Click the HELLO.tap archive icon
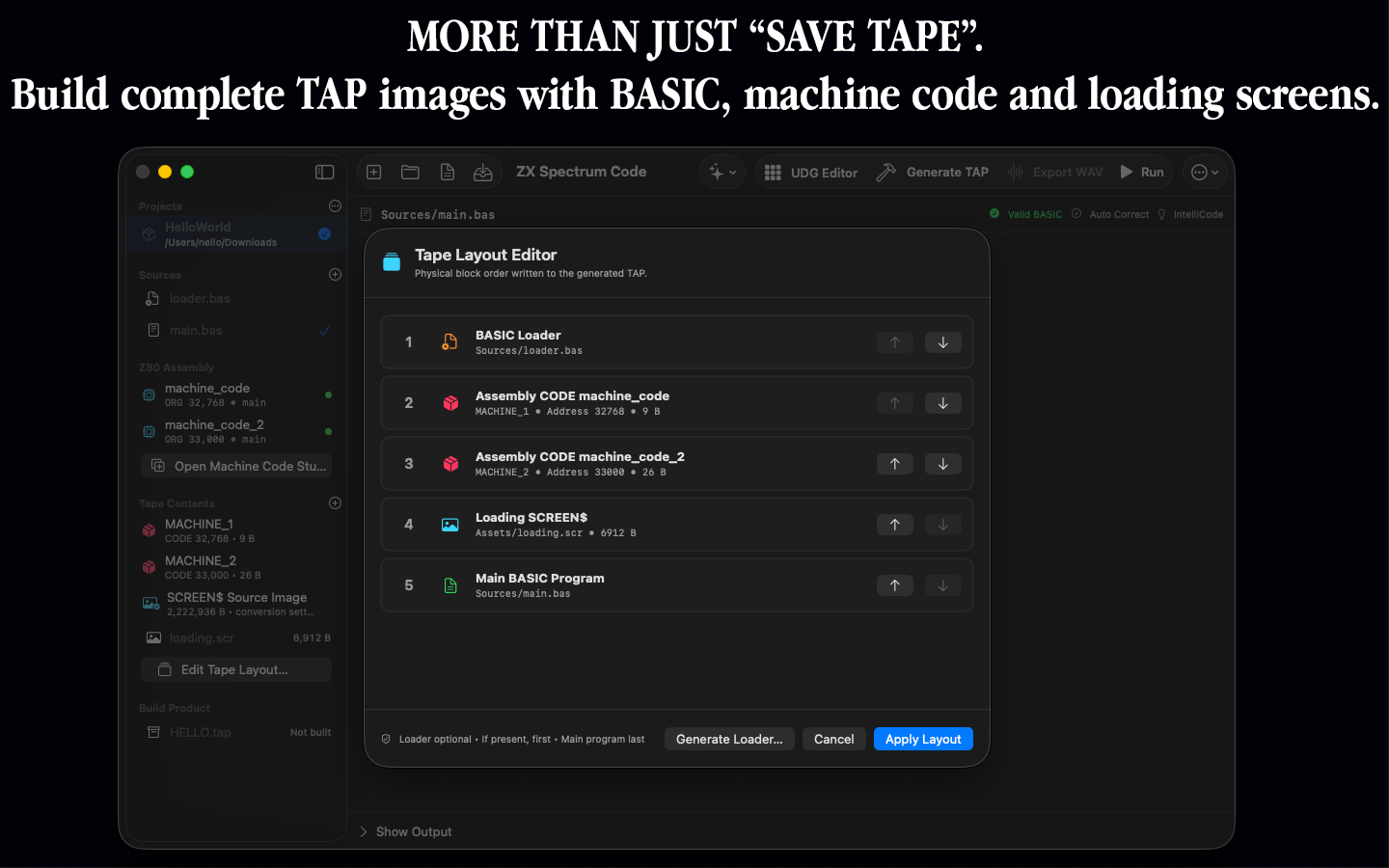 click(153, 732)
